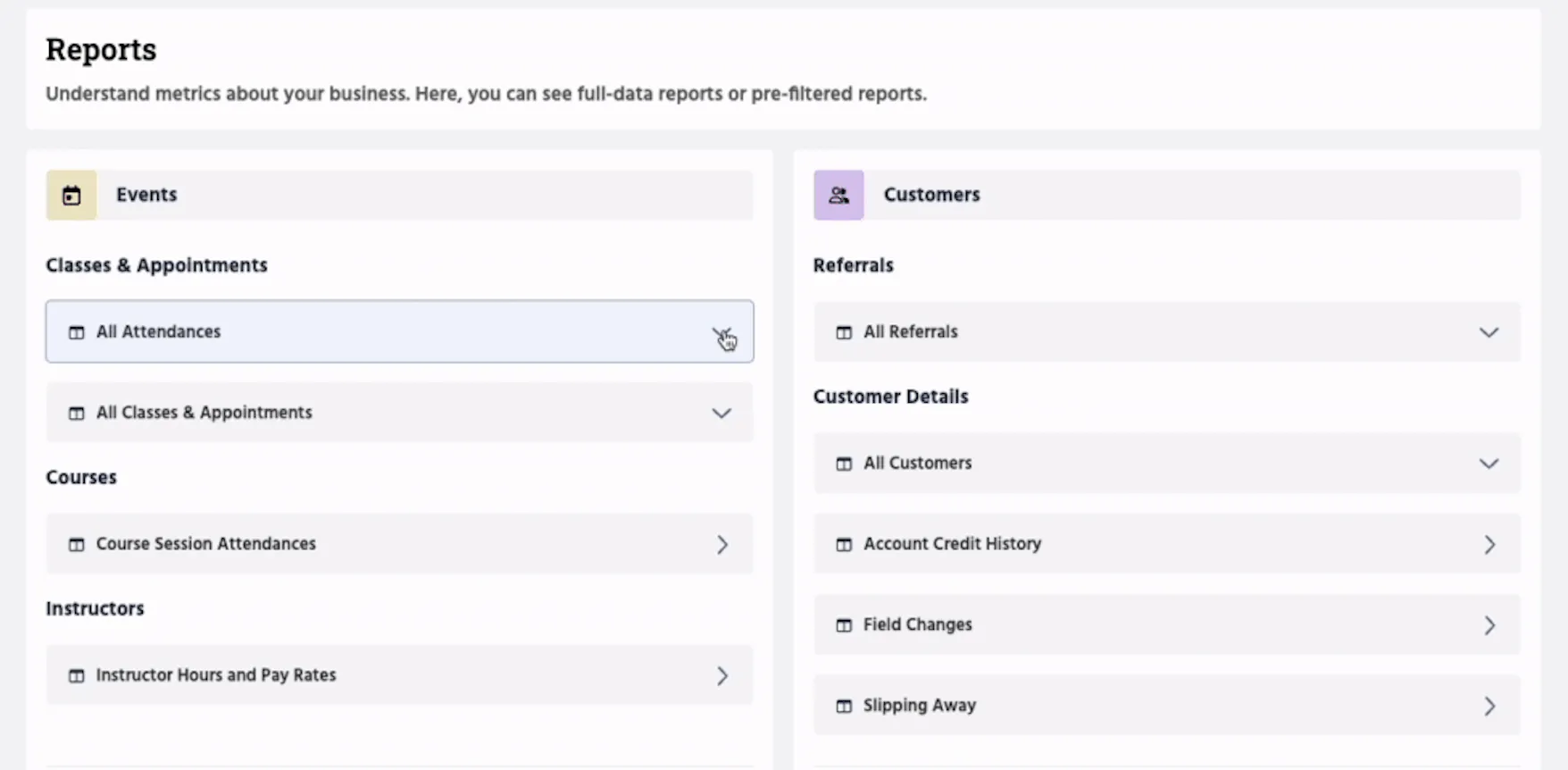Expand the All Attendances chevron

coord(721,333)
